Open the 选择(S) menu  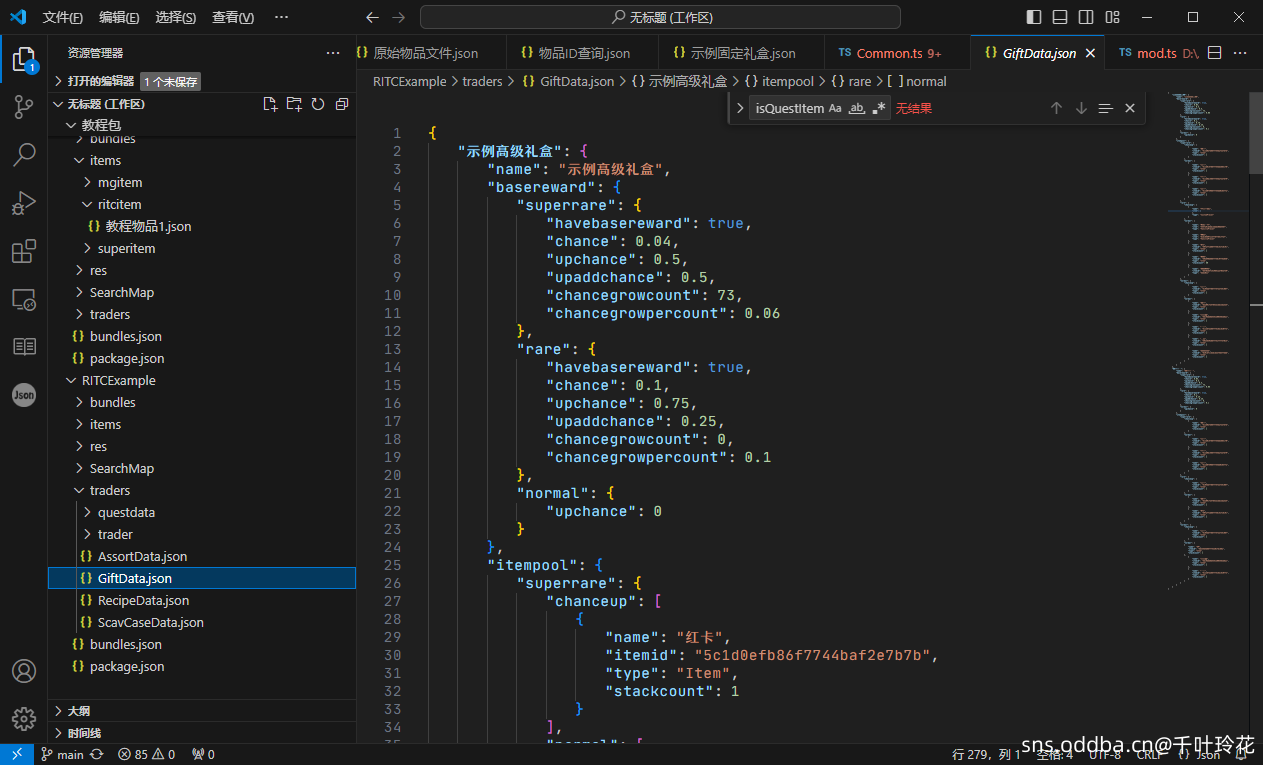pos(176,17)
